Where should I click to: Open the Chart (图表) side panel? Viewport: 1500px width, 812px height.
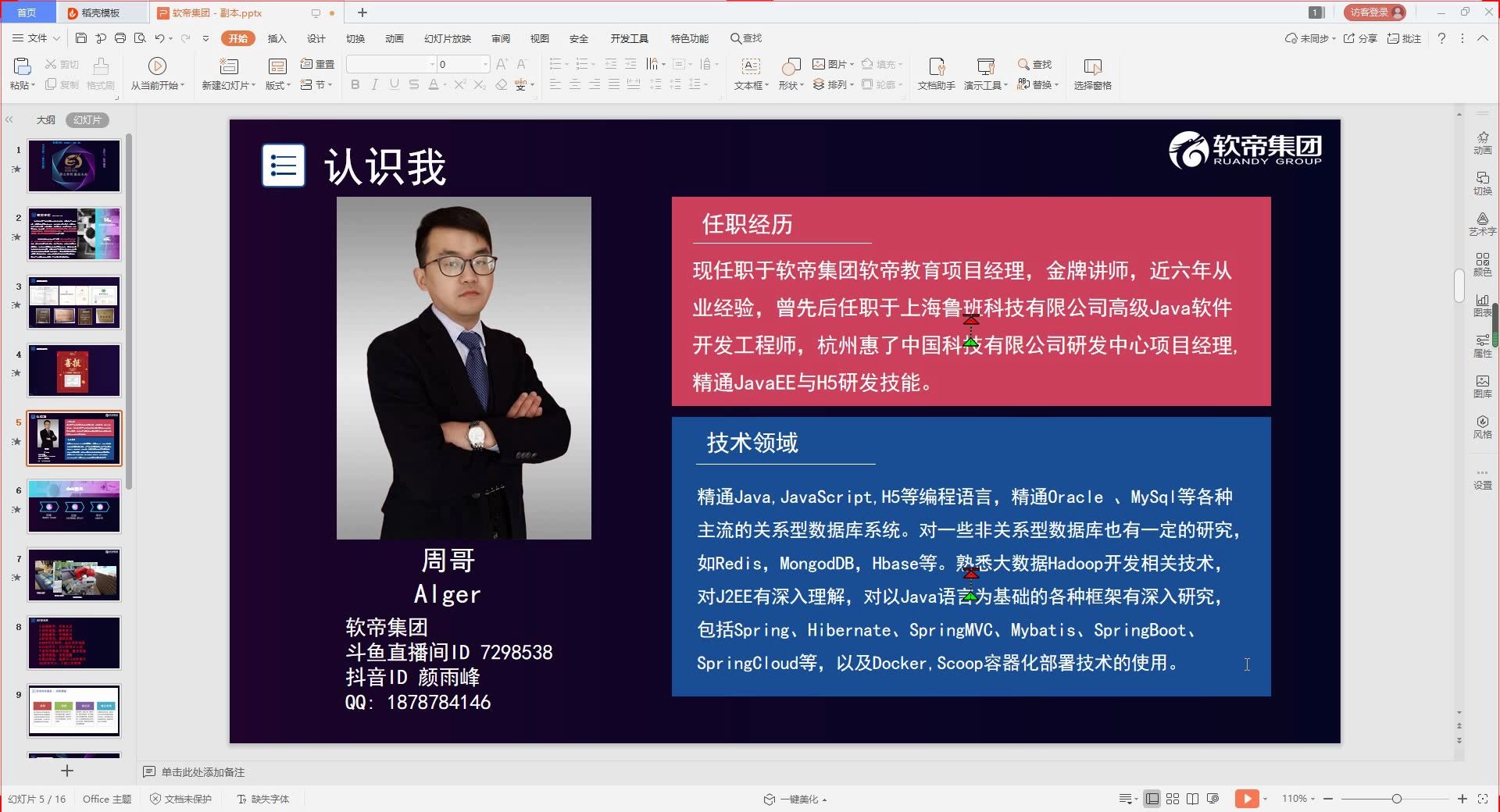point(1482,305)
